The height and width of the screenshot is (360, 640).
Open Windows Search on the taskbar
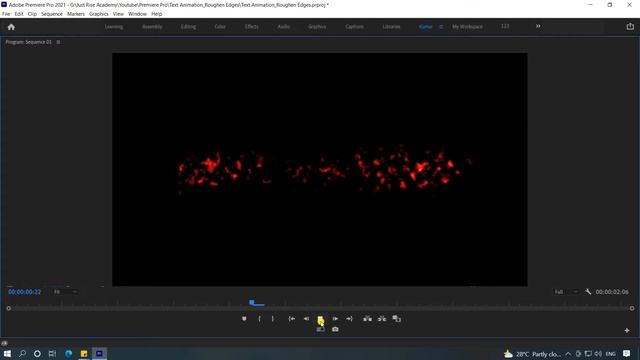[22, 353]
